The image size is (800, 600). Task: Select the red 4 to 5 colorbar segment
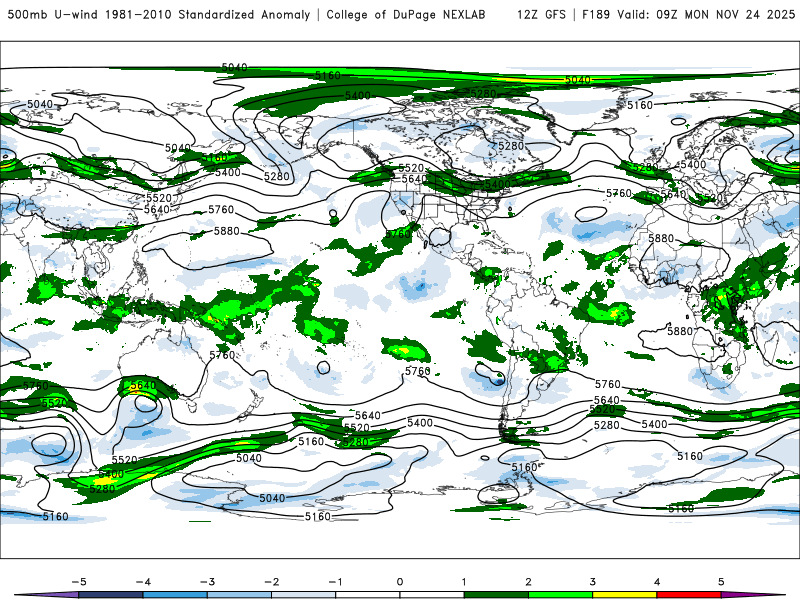[x=689, y=595]
